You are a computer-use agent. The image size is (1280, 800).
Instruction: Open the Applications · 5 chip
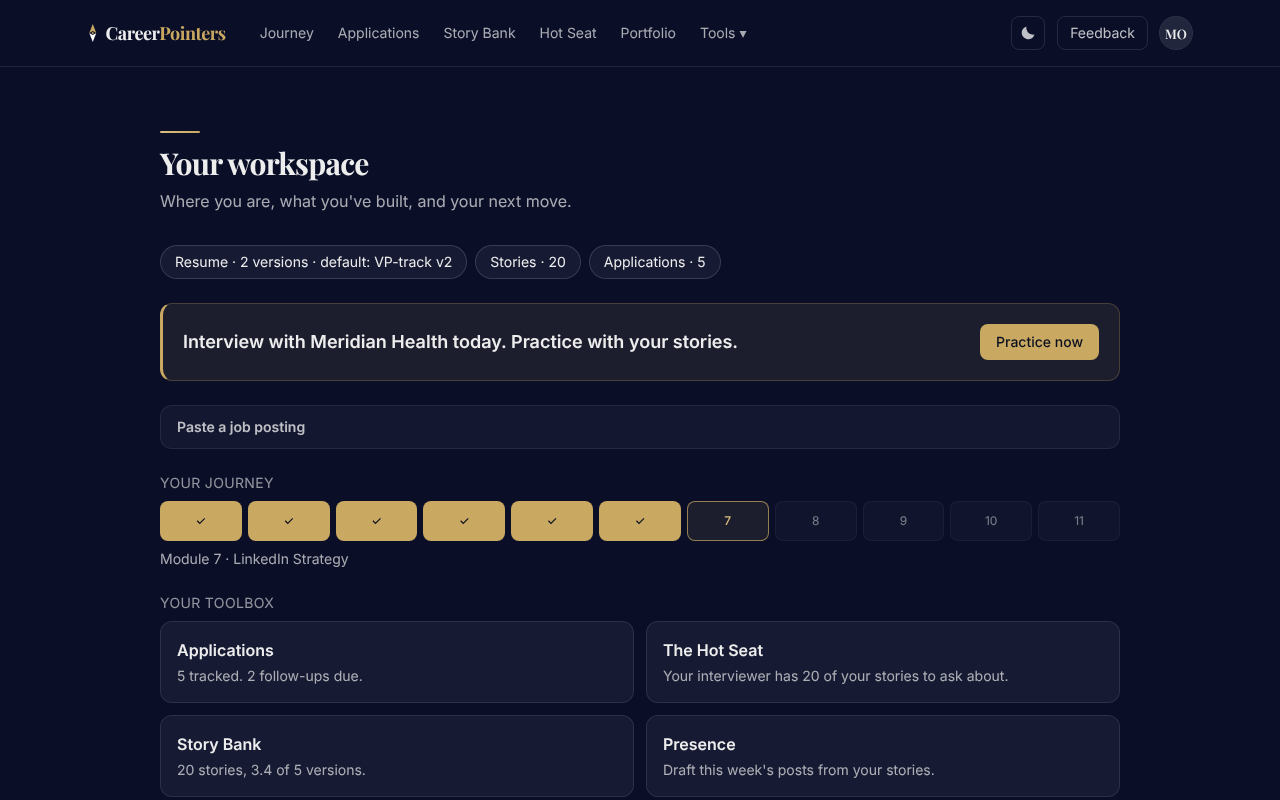point(655,262)
